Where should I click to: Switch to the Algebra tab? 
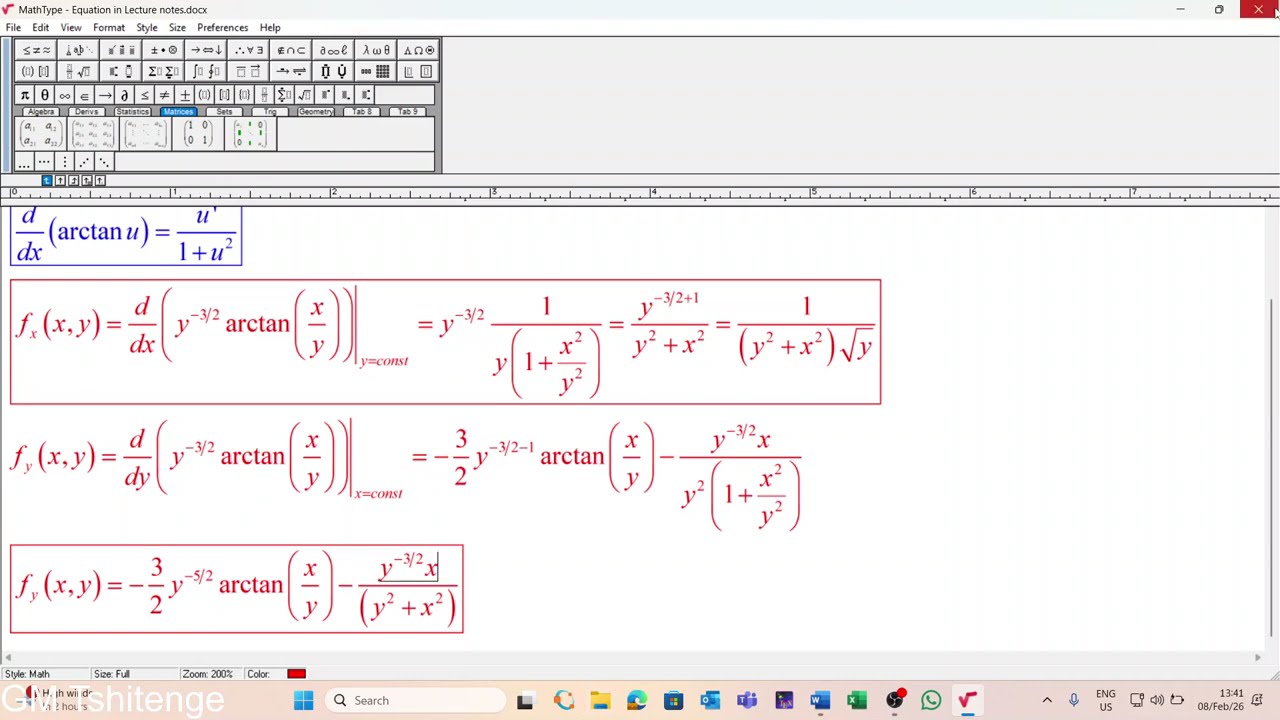tap(40, 112)
